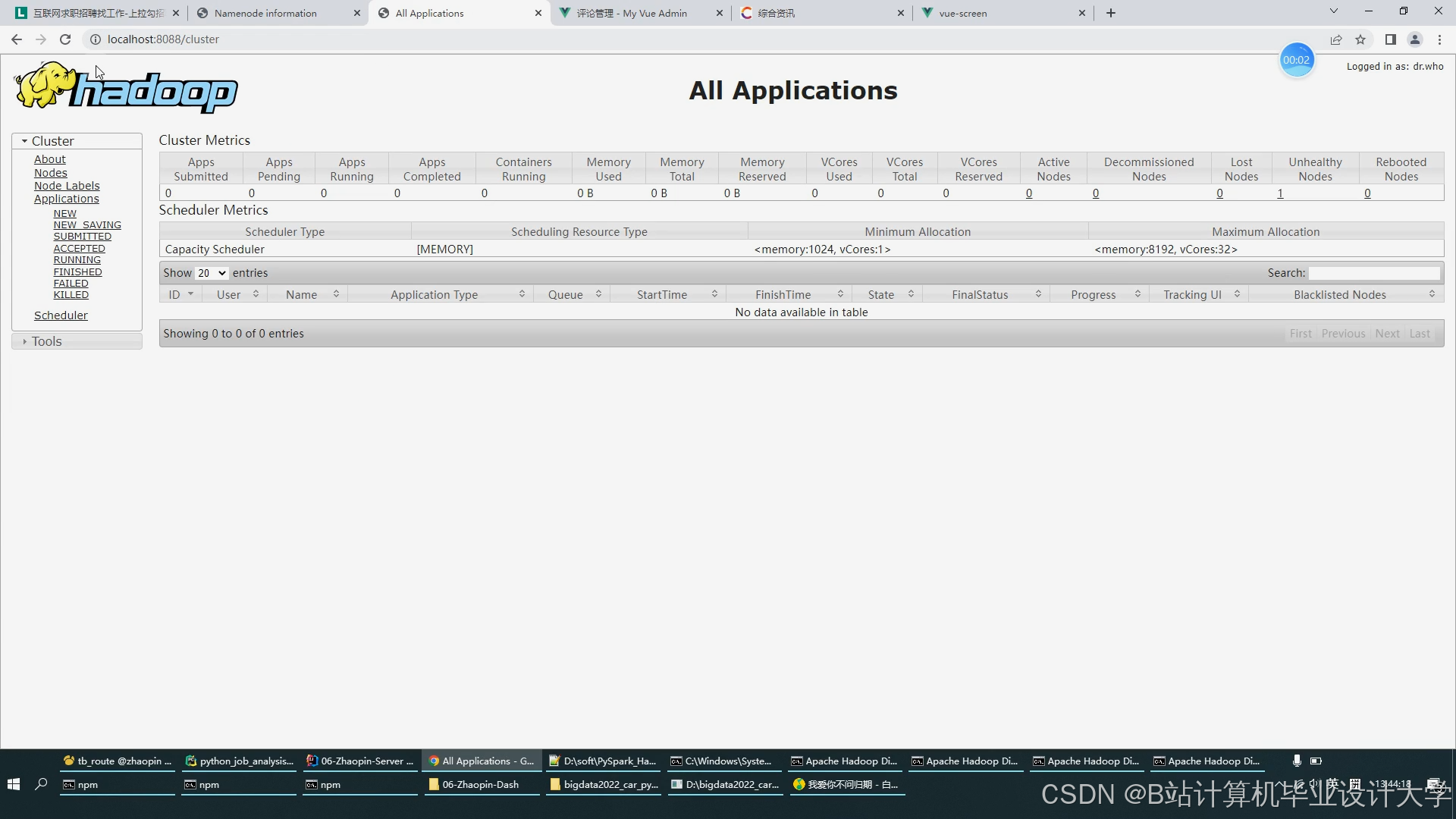1456x819 pixels.
Task: Open the Show entries count dropdown
Action: [212, 273]
